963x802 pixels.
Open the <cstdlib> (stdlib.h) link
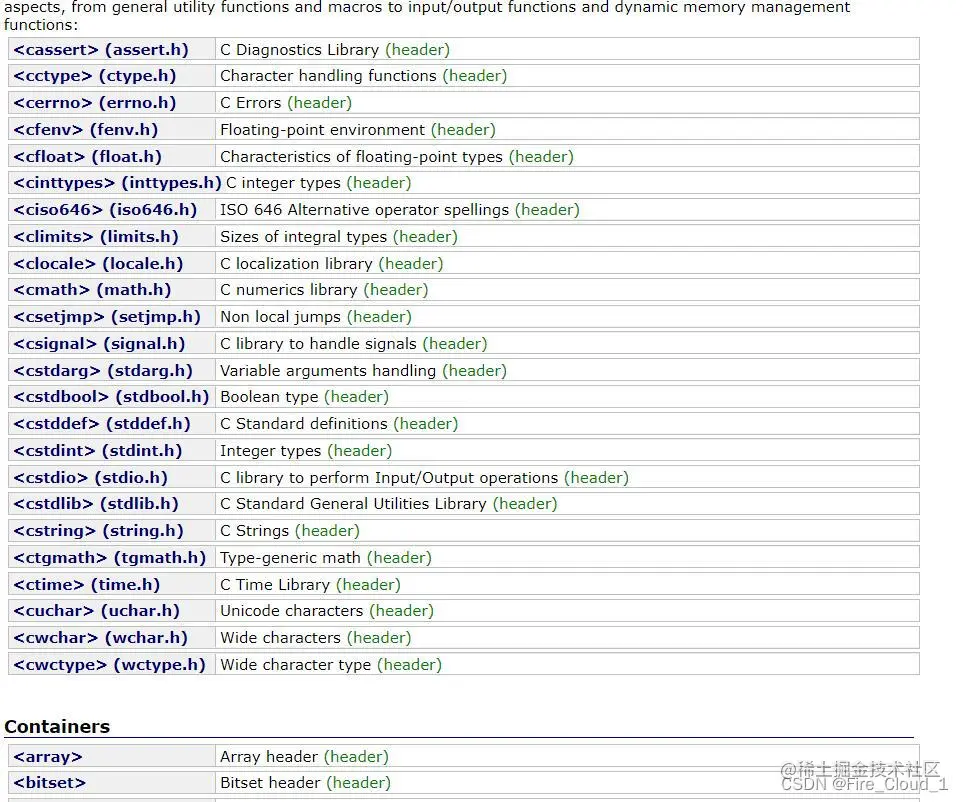[x=96, y=504]
